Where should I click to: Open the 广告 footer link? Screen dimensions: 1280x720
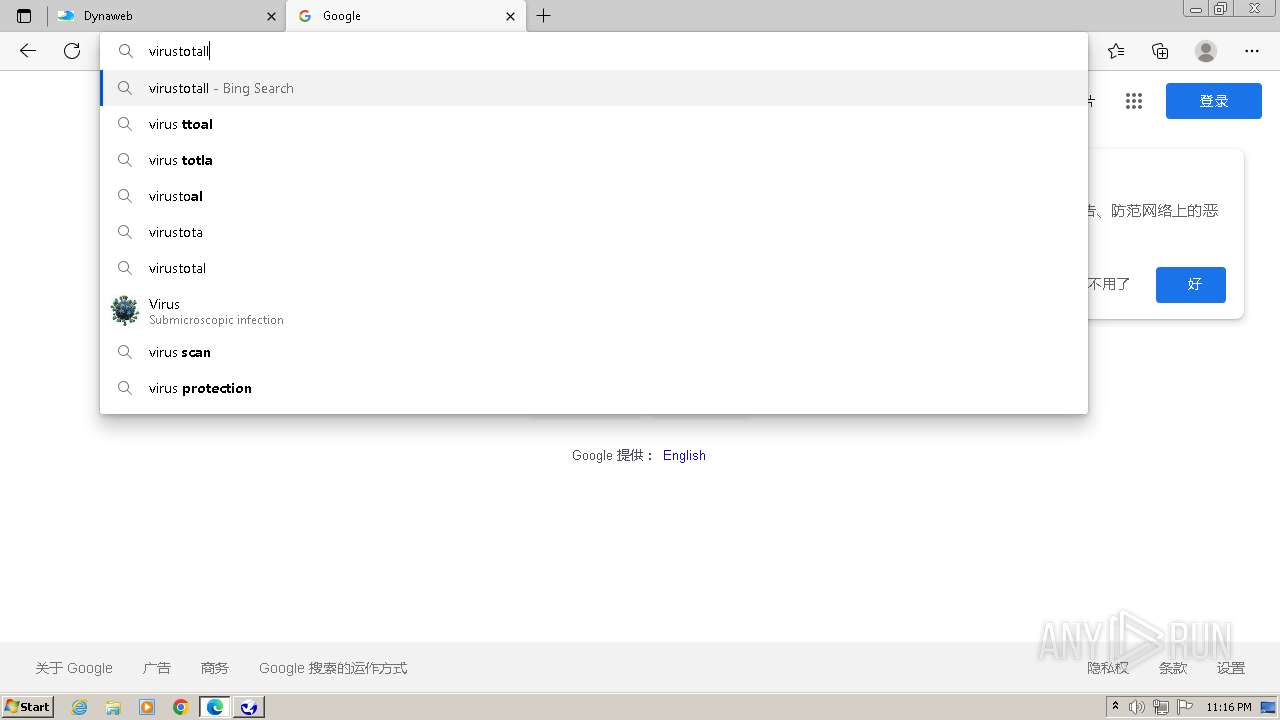point(157,668)
